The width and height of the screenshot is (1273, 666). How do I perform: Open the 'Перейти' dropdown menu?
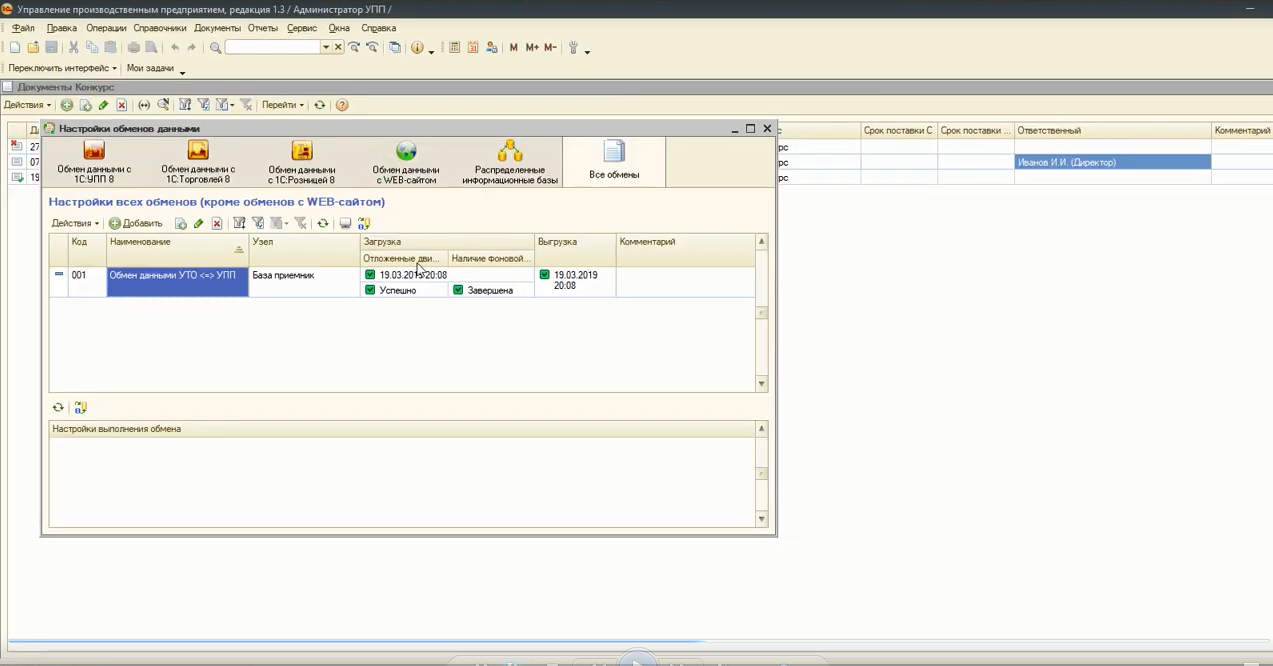pos(282,105)
